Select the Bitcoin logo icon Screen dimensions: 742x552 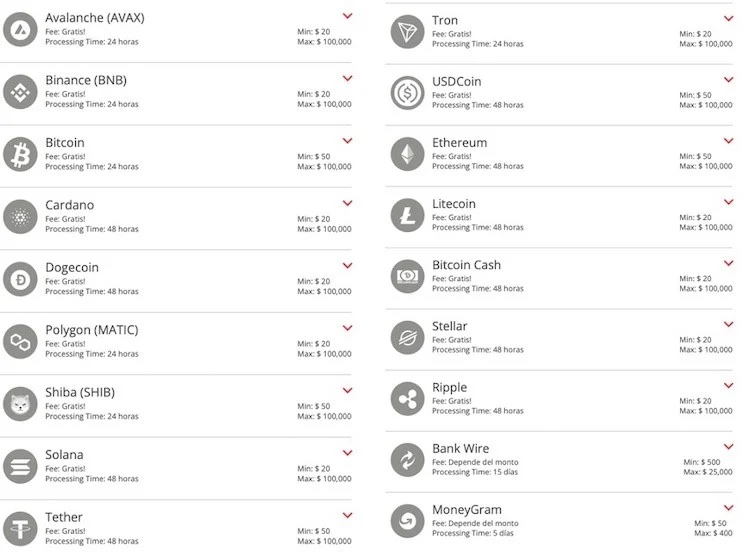click(20, 154)
